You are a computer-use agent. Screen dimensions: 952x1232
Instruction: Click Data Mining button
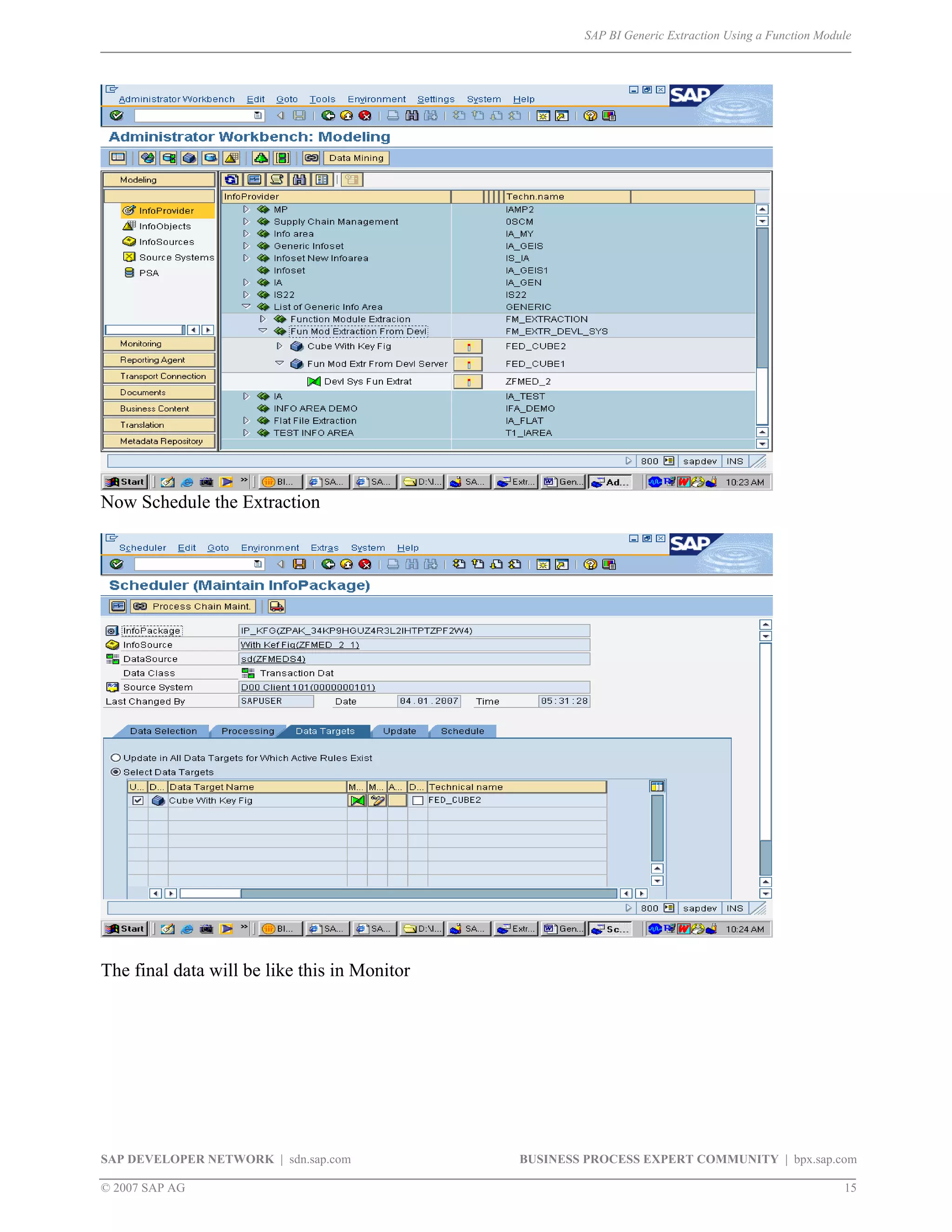point(356,158)
